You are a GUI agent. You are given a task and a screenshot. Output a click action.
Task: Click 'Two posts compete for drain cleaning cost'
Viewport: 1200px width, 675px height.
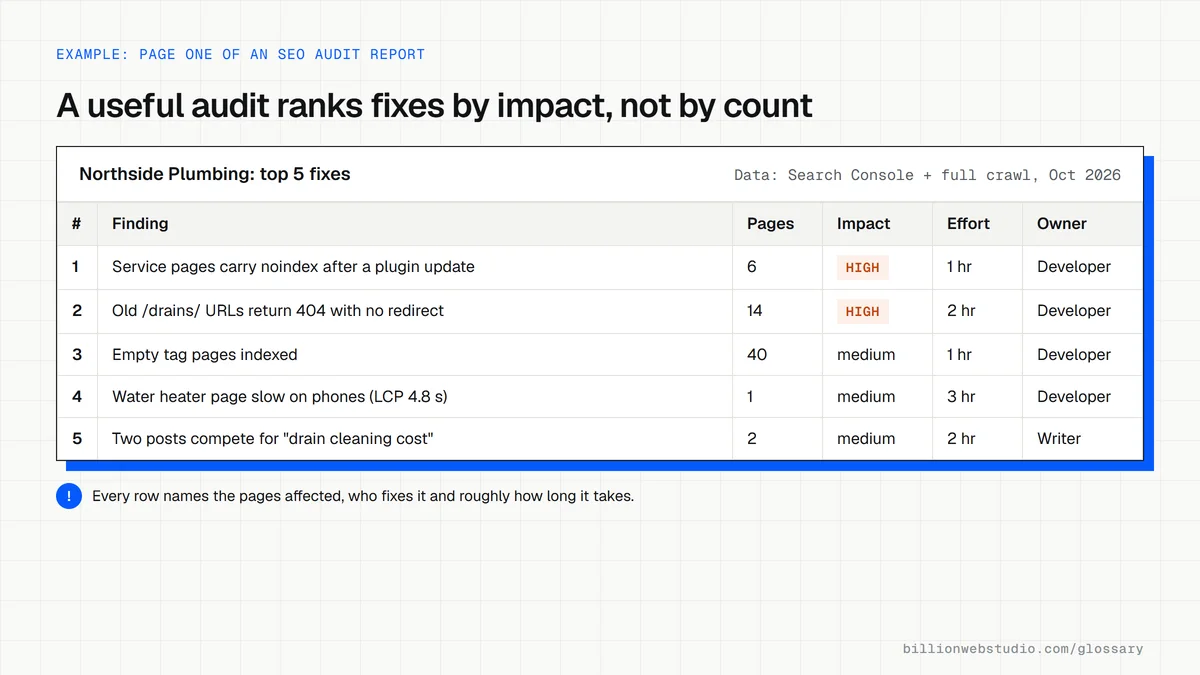pyautogui.click(x=273, y=439)
